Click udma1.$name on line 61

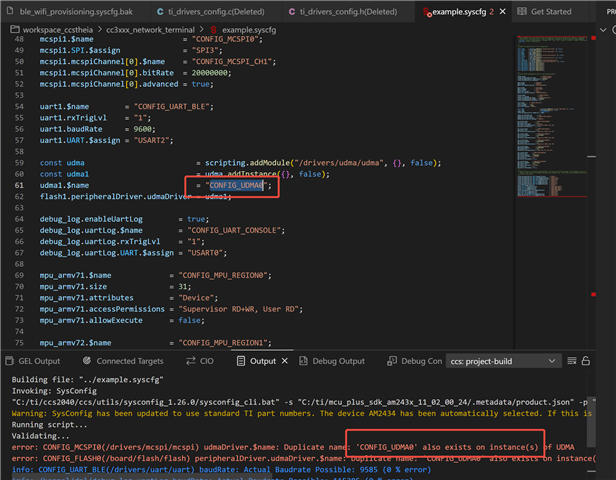[x=64, y=185]
